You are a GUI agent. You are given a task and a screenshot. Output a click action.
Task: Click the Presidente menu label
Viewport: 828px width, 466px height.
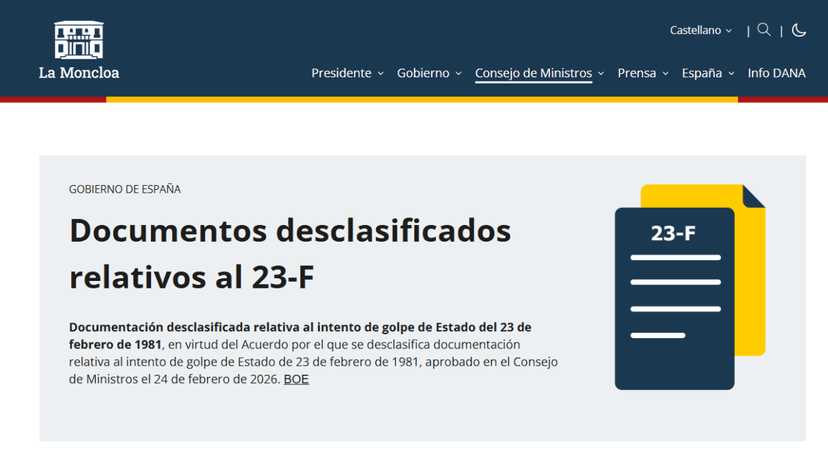pos(341,73)
